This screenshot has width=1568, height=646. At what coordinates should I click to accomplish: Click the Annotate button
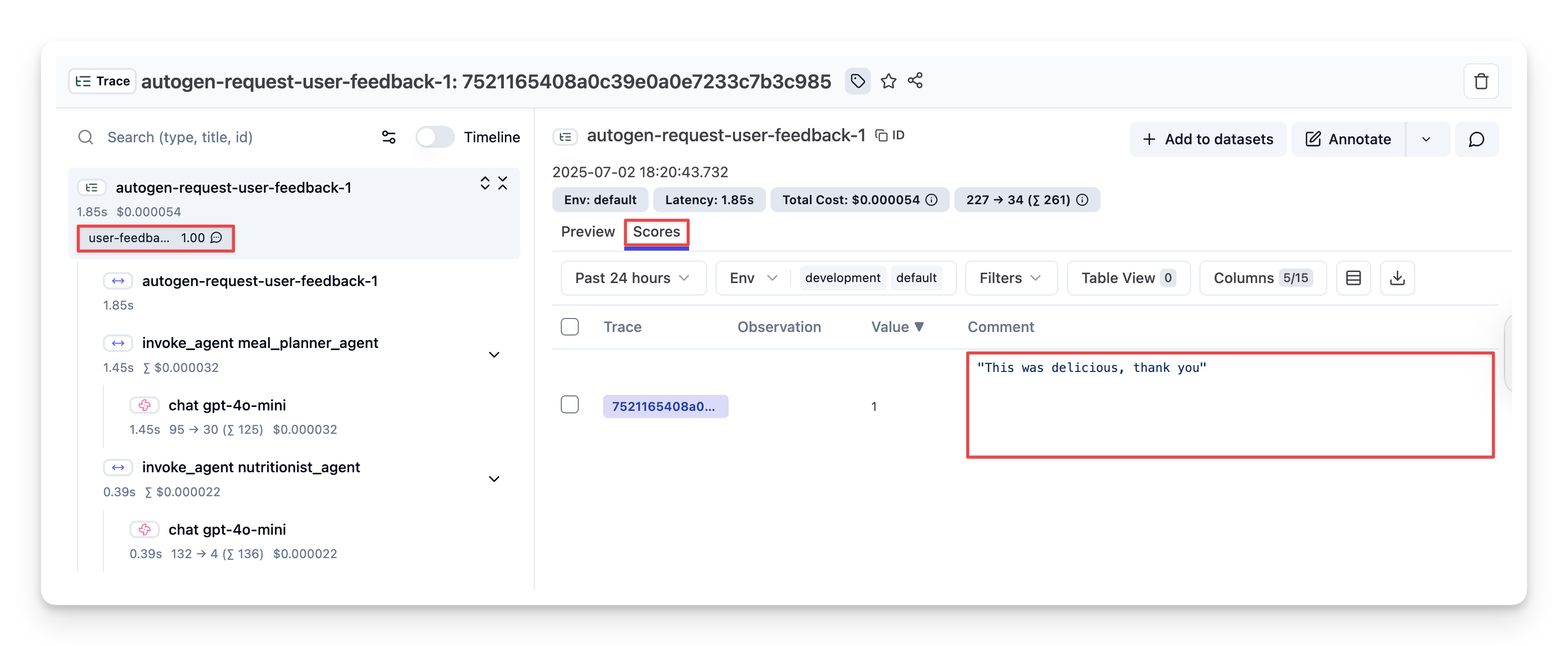[1348, 139]
